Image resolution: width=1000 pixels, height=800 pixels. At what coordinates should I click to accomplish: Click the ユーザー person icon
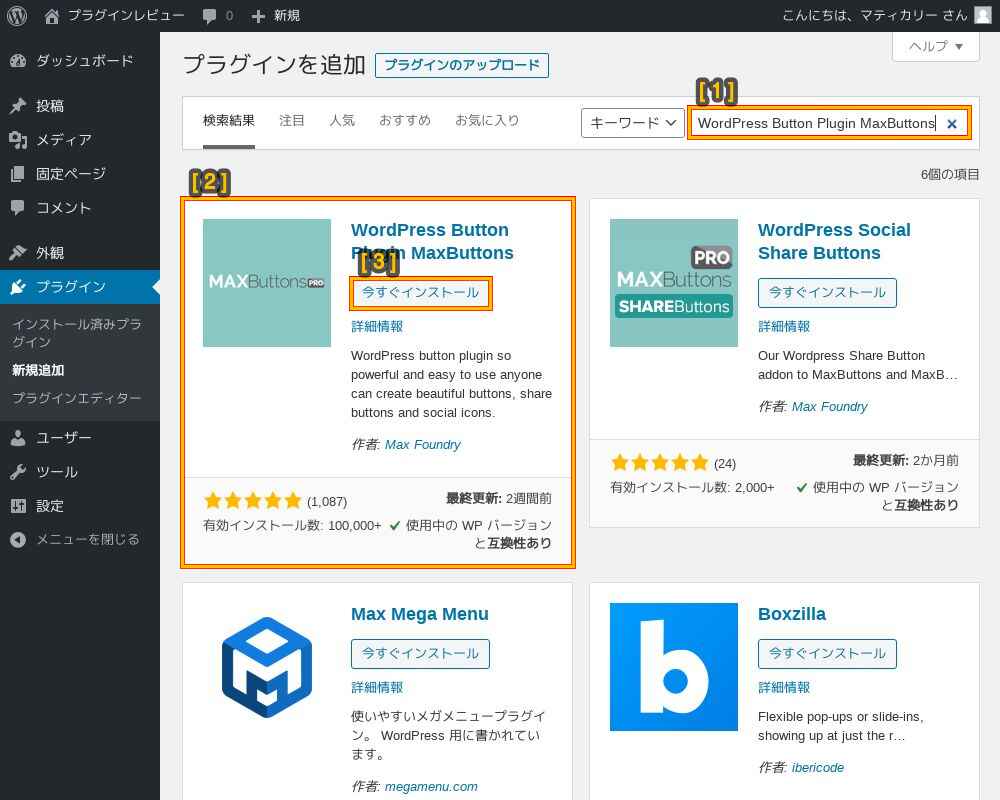pyautogui.click(x=18, y=438)
